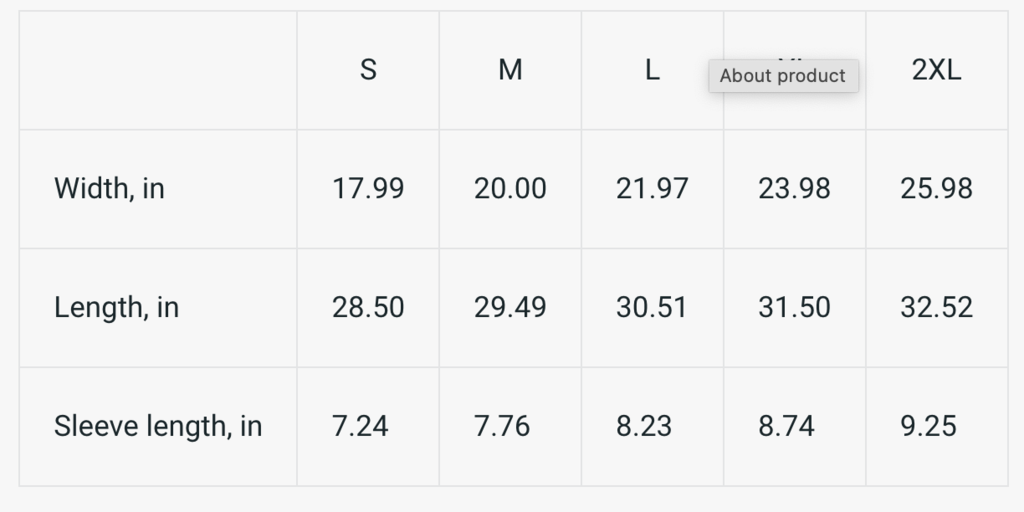
Task: Click the 21.97 width cell
Action: (652, 188)
